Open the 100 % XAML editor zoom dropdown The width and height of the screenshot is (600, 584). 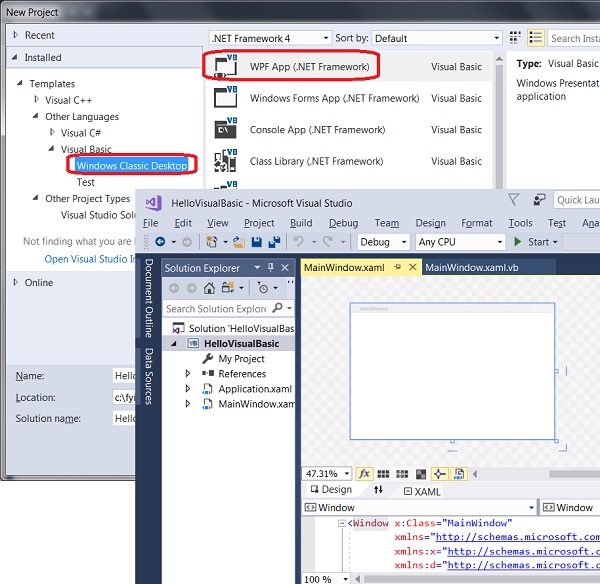pyautogui.click(x=346, y=579)
